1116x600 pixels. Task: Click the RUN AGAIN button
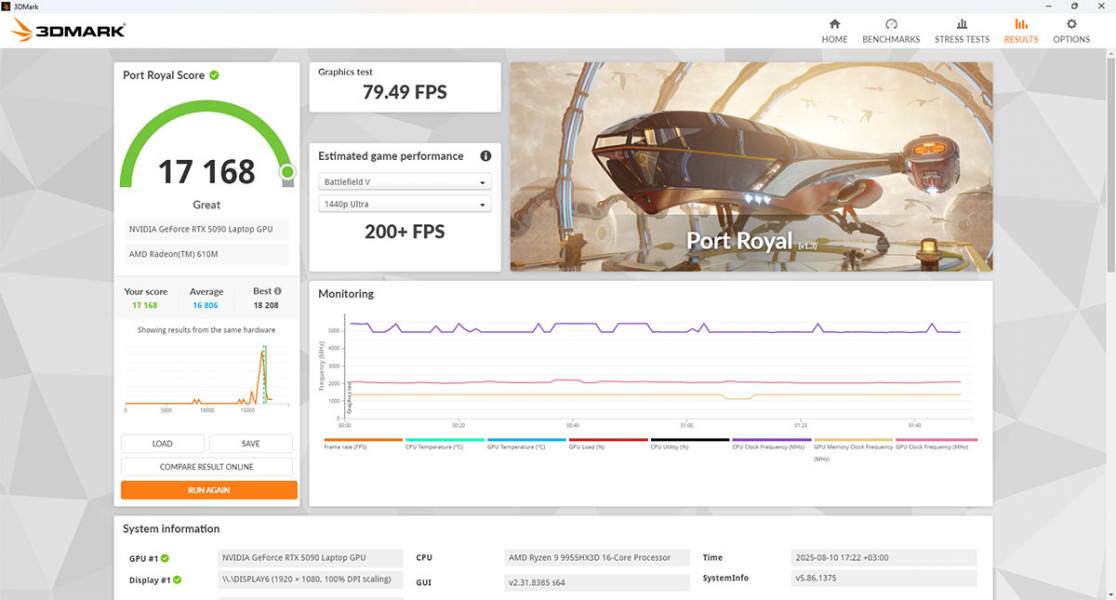coord(206,489)
